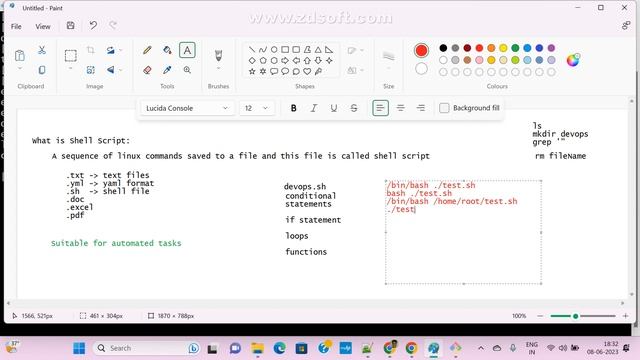Click the Resize and skew icon
Viewport: 640px width, 360px height.
click(91, 70)
